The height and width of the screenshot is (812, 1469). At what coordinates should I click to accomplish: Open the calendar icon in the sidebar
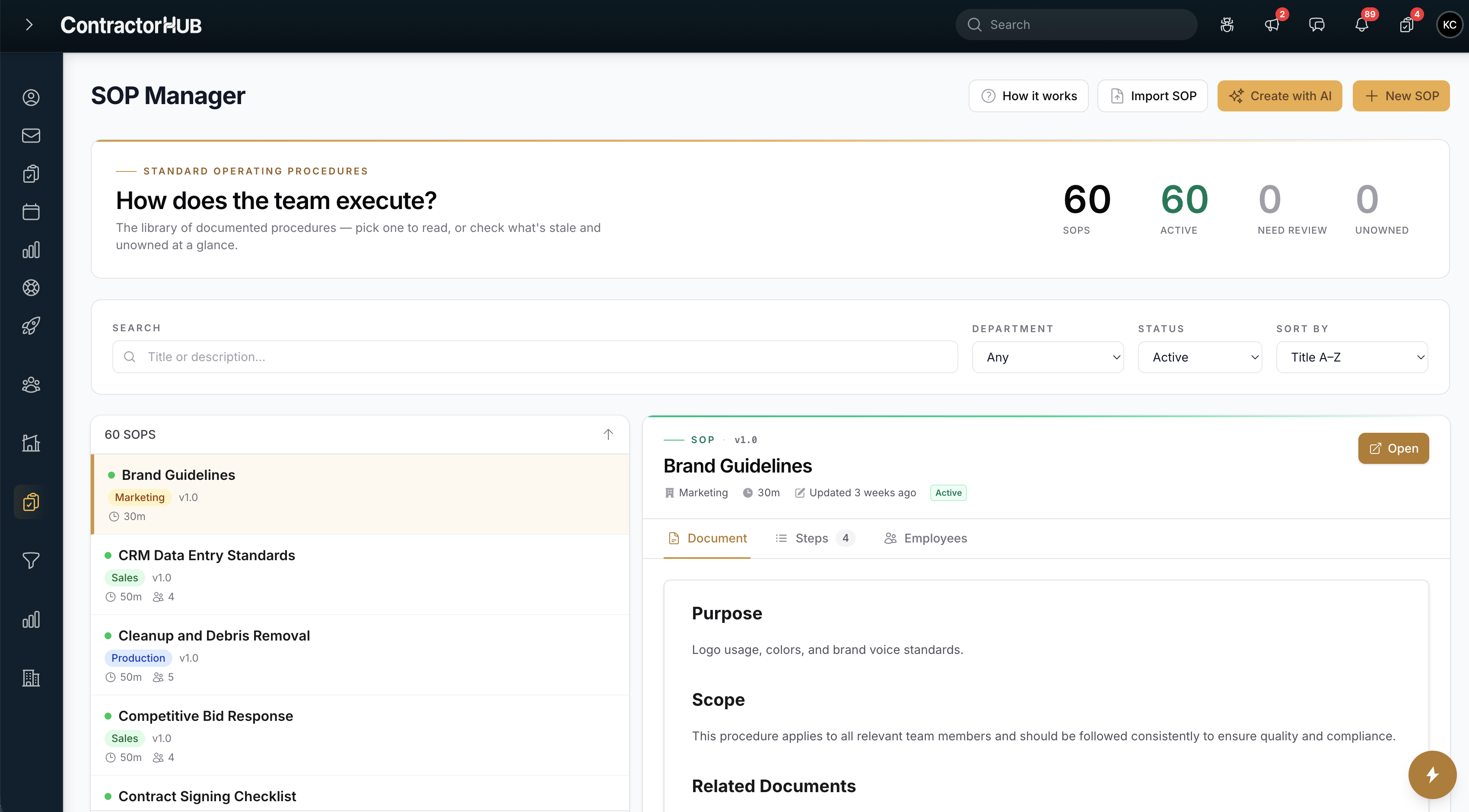(31, 212)
